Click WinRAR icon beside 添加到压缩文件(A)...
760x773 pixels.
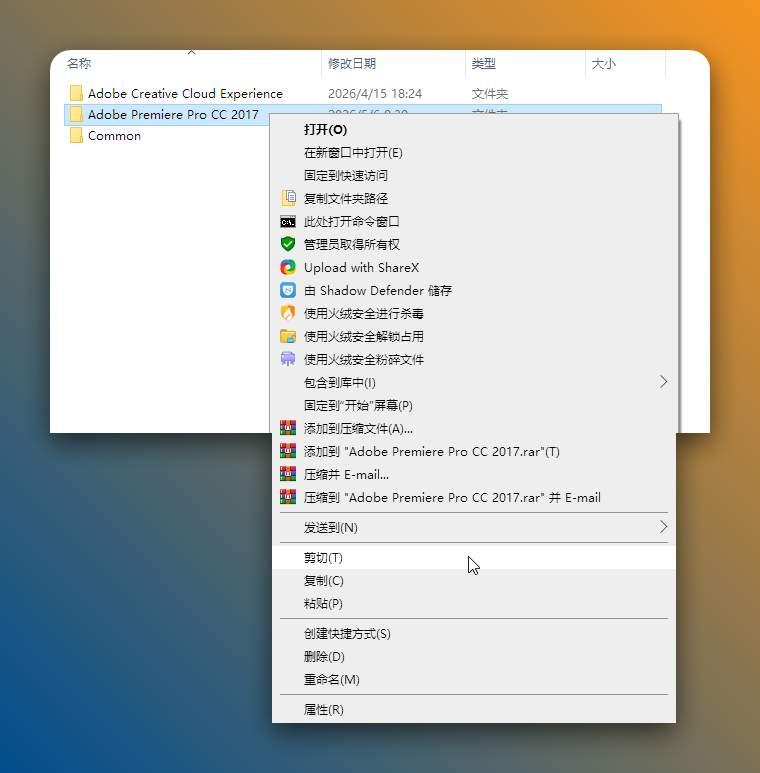[x=288, y=428]
